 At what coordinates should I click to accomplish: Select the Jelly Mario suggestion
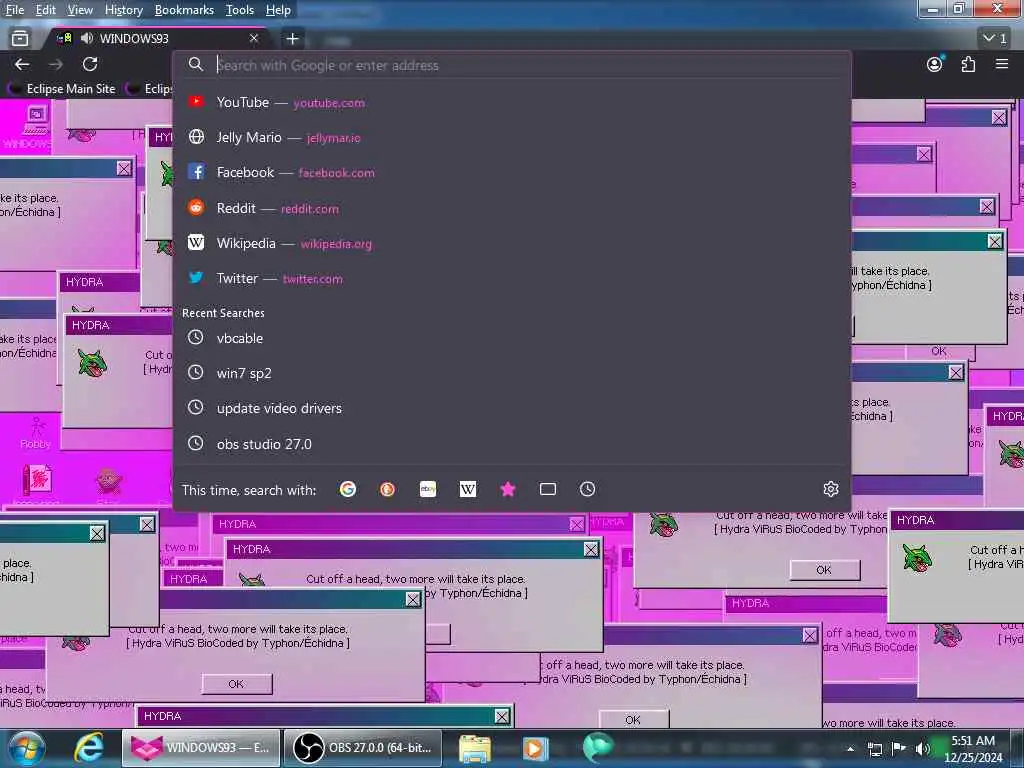point(513,138)
